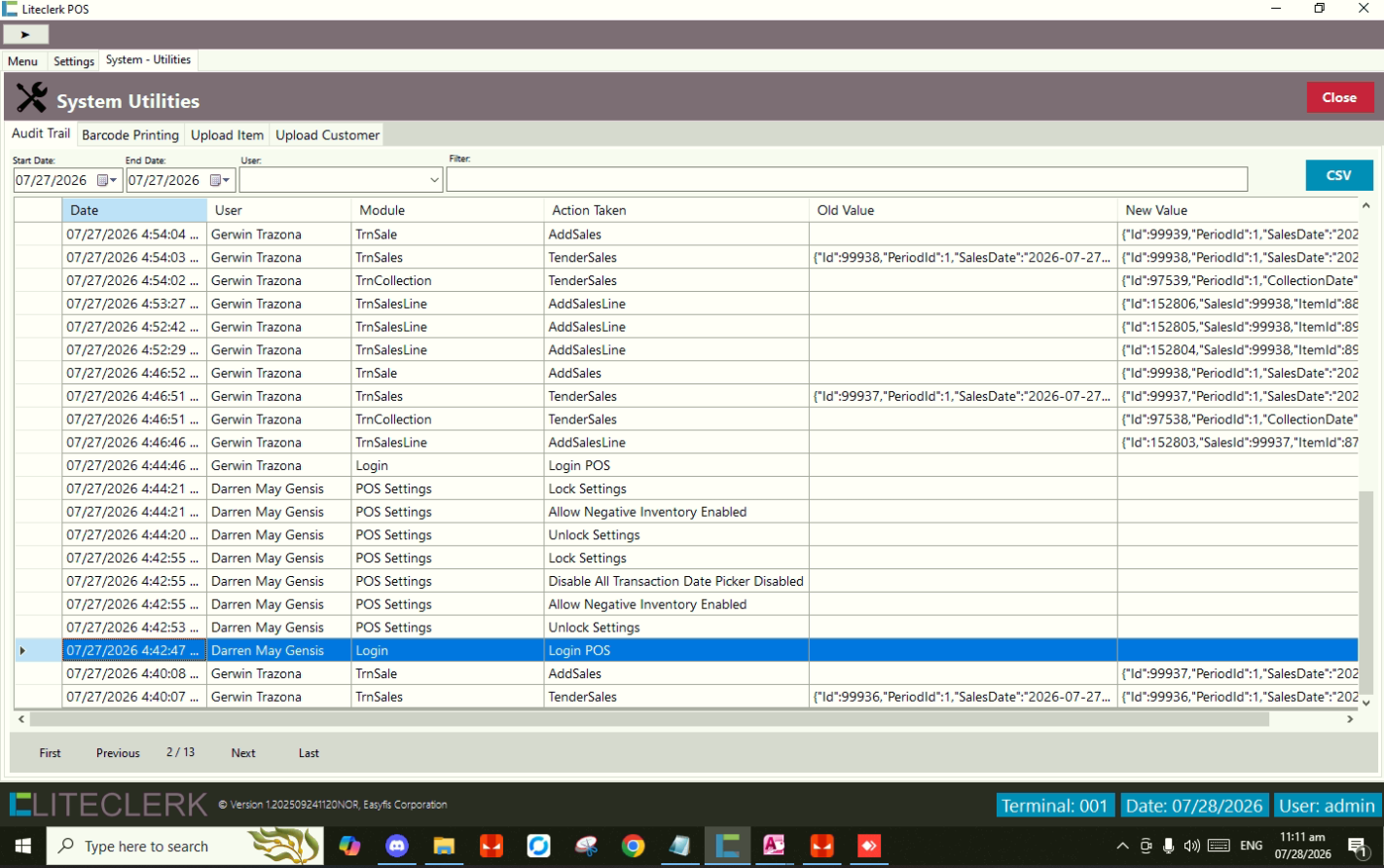Click 'Terminal: 001' status label

[x=1055, y=806]
